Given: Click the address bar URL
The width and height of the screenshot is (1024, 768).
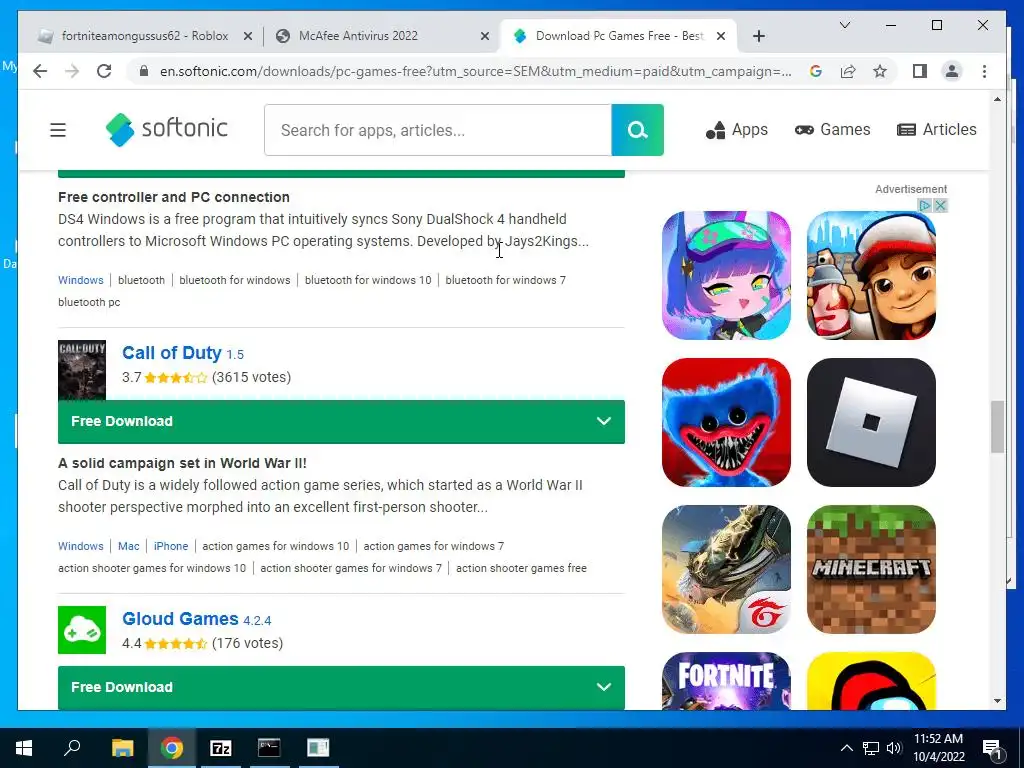Looking at the screenshot, I should click(475, 71).
